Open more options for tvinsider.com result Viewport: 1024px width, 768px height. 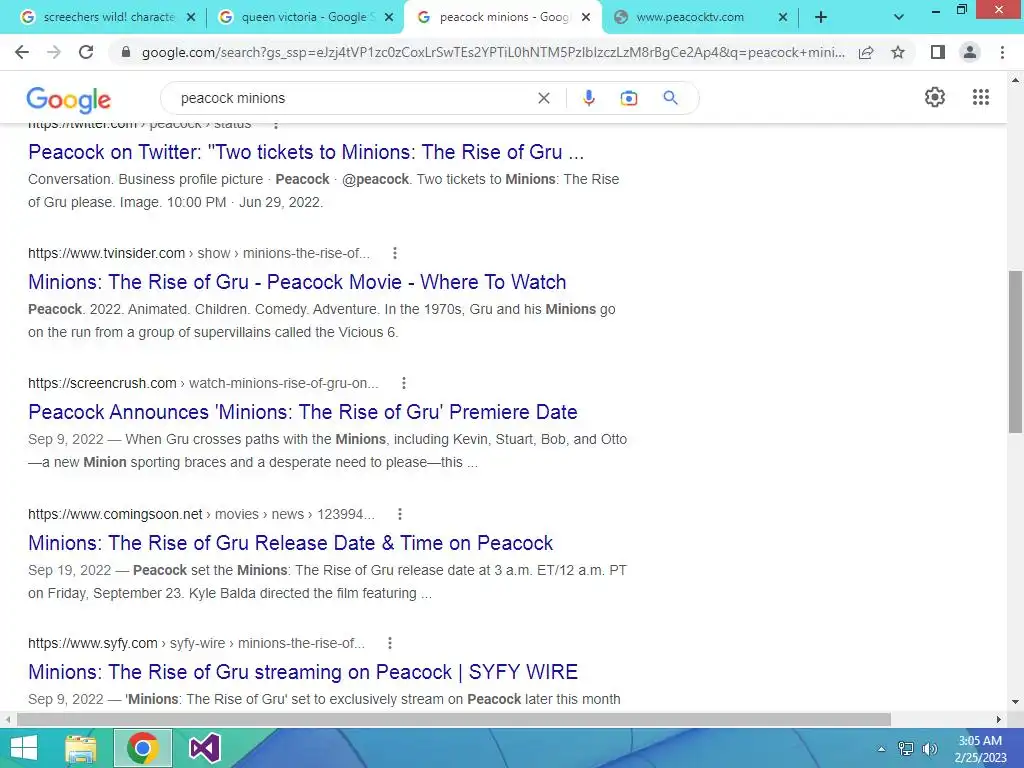pos(394,253)
